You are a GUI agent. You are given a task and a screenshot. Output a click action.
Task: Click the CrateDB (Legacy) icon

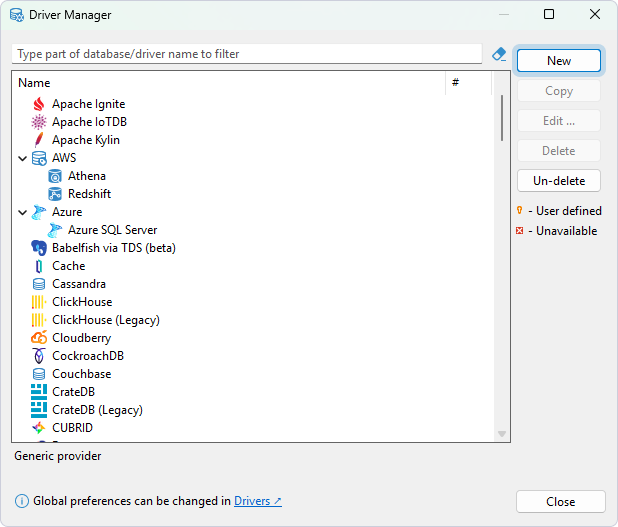pyautogui.click(x=39, y=410)
